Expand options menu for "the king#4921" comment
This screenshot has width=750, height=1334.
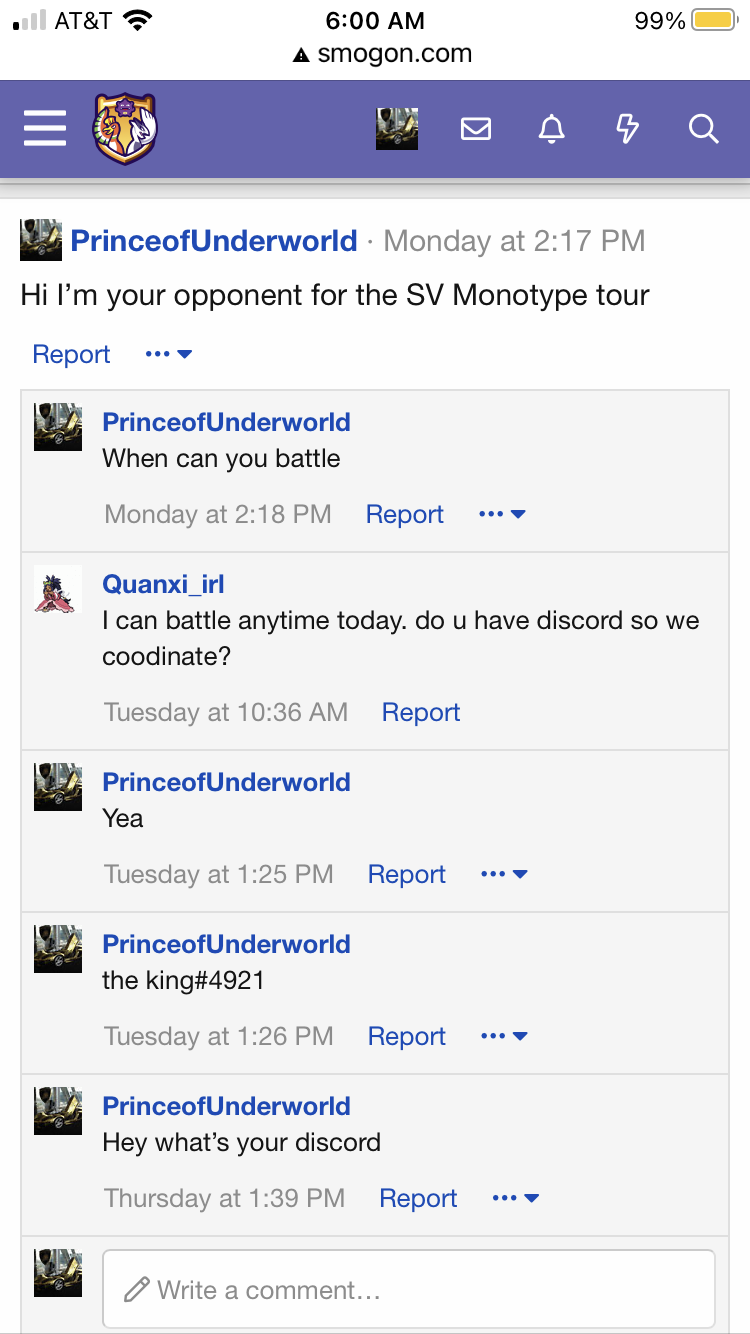pyautogui.click(x=504, y=1037)
